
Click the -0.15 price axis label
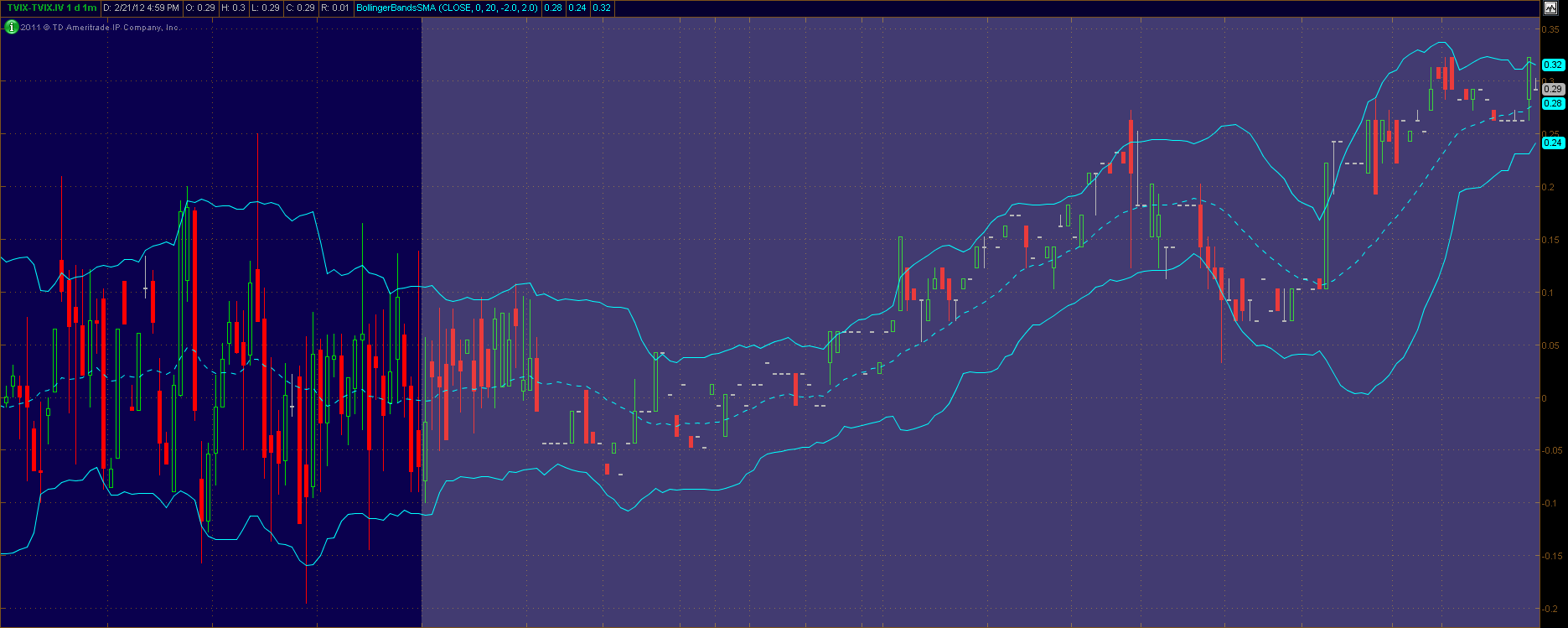click(1553, 556)
